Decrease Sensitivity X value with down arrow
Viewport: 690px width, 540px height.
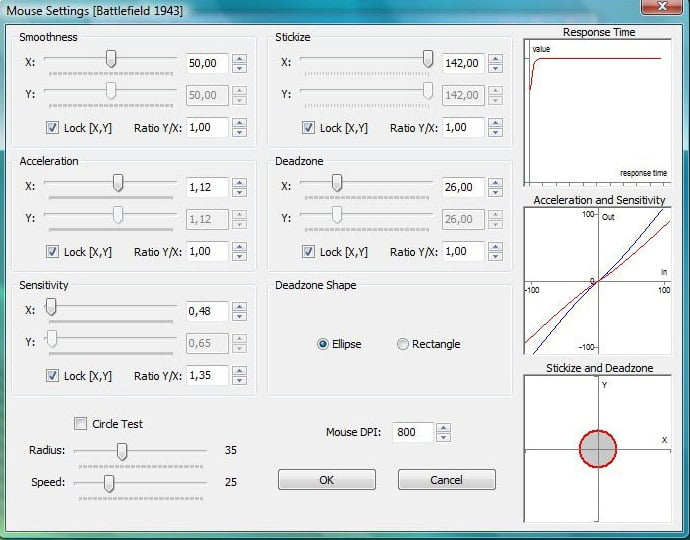coord(239,316)
